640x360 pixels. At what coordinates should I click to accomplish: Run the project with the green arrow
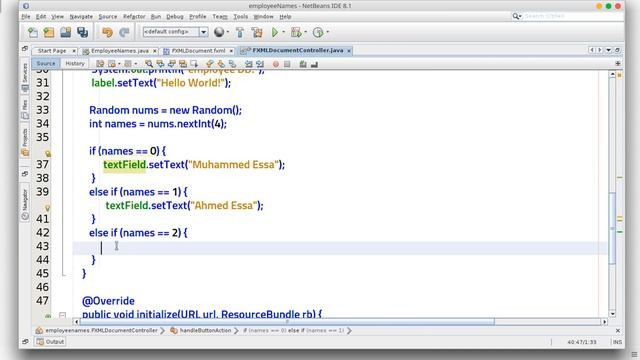click(275, 32)
